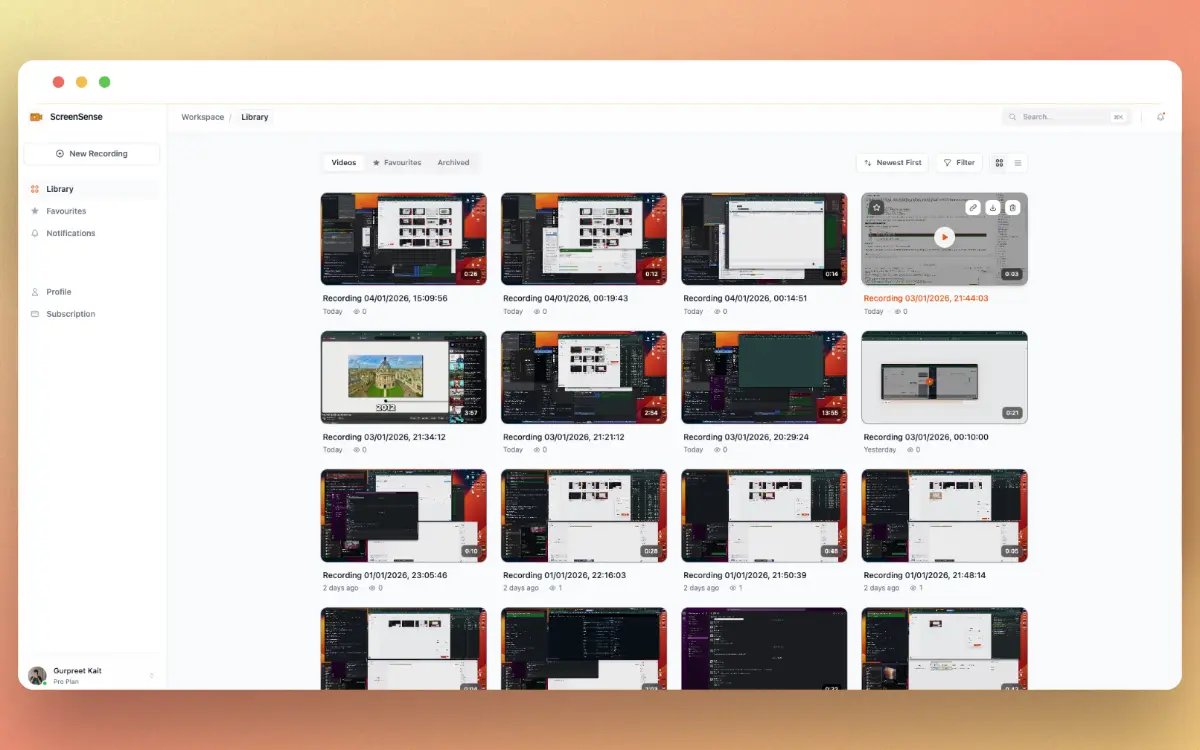The height and width of the screenshot is (750, 1200).
Task: Go to Workspace via the breadcrumb
Action: (202, 117)
